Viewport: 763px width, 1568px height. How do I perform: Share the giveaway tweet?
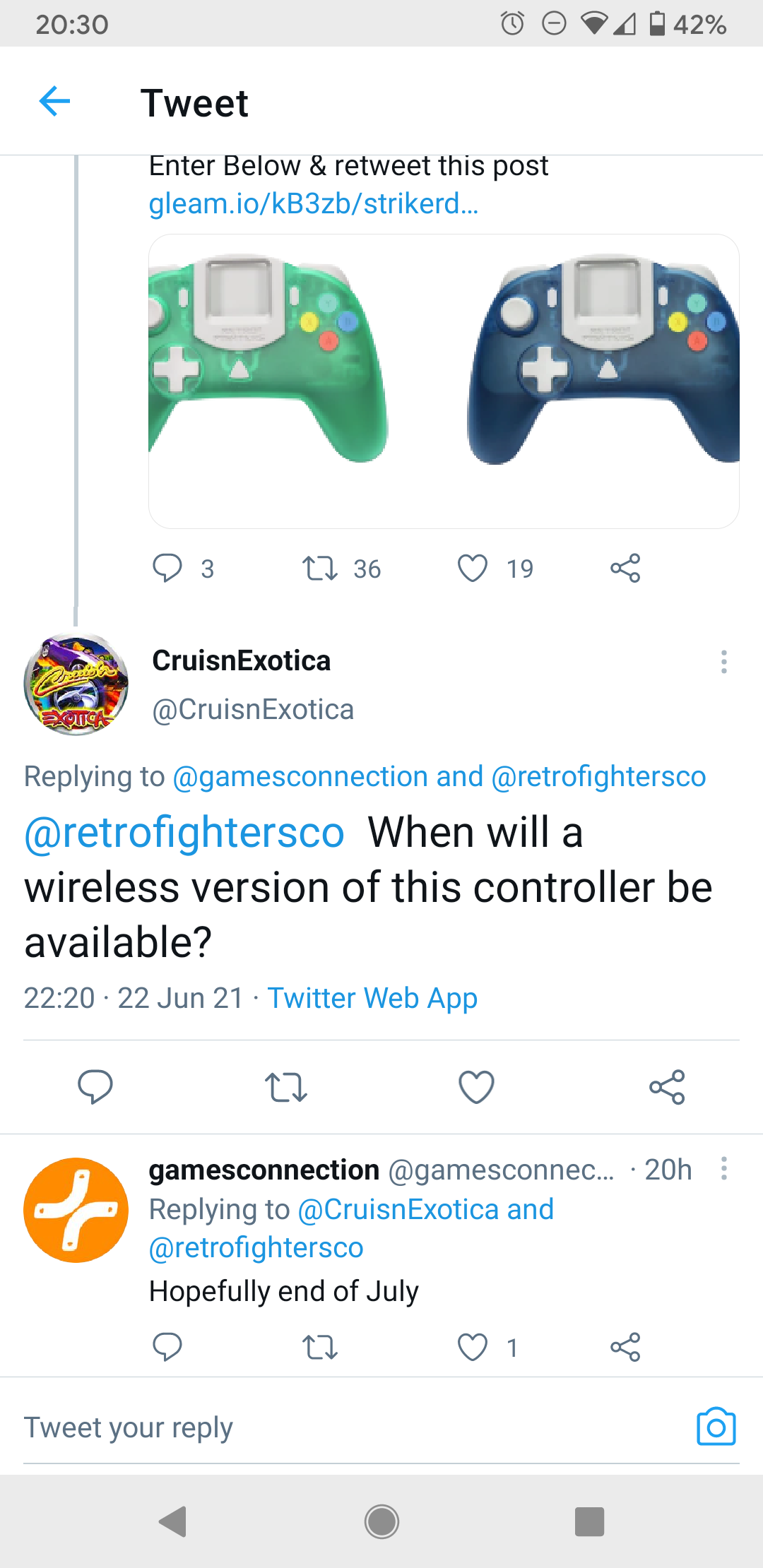coord(625,568)
